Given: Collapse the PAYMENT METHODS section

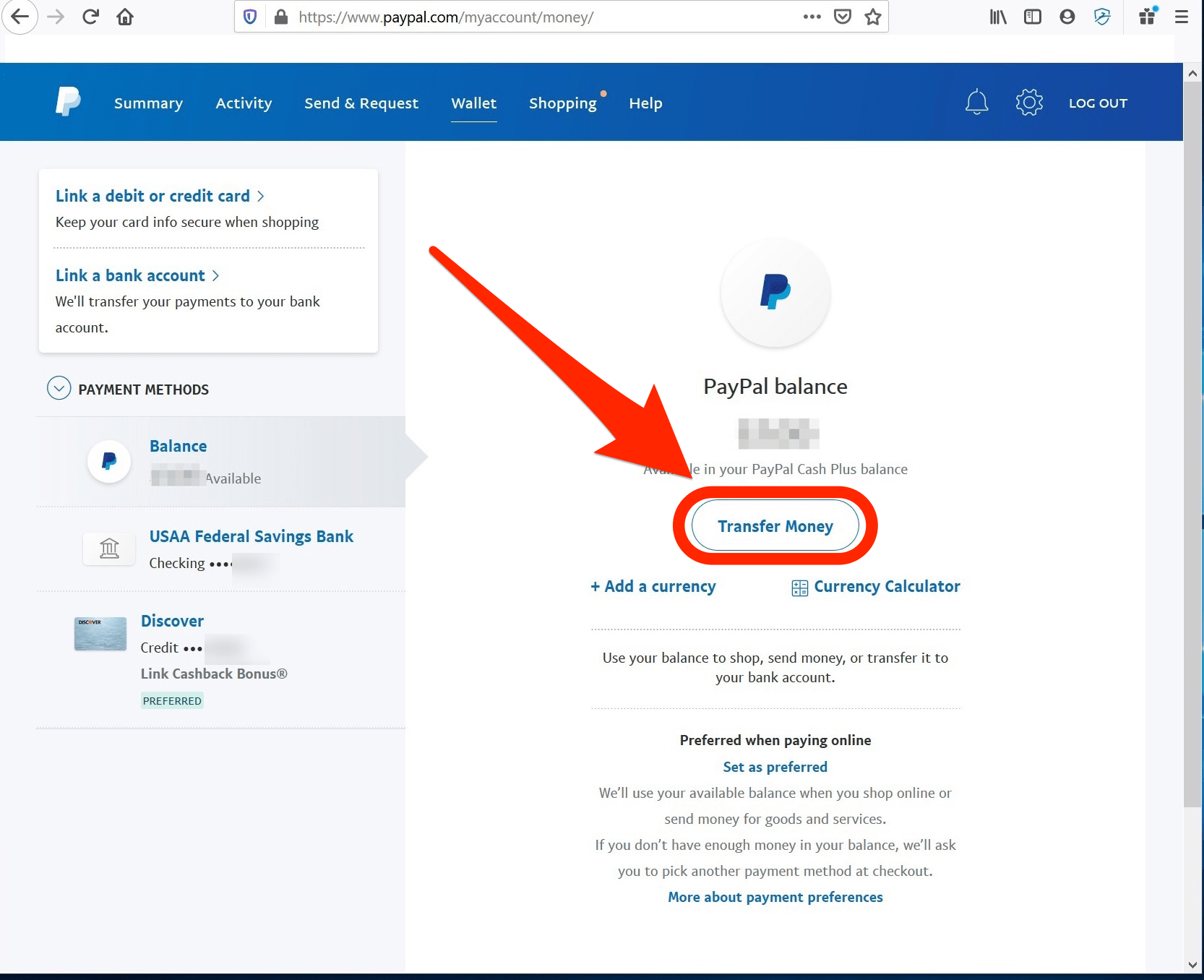Looking at the screenshot, I should click(x=59, y=389).
